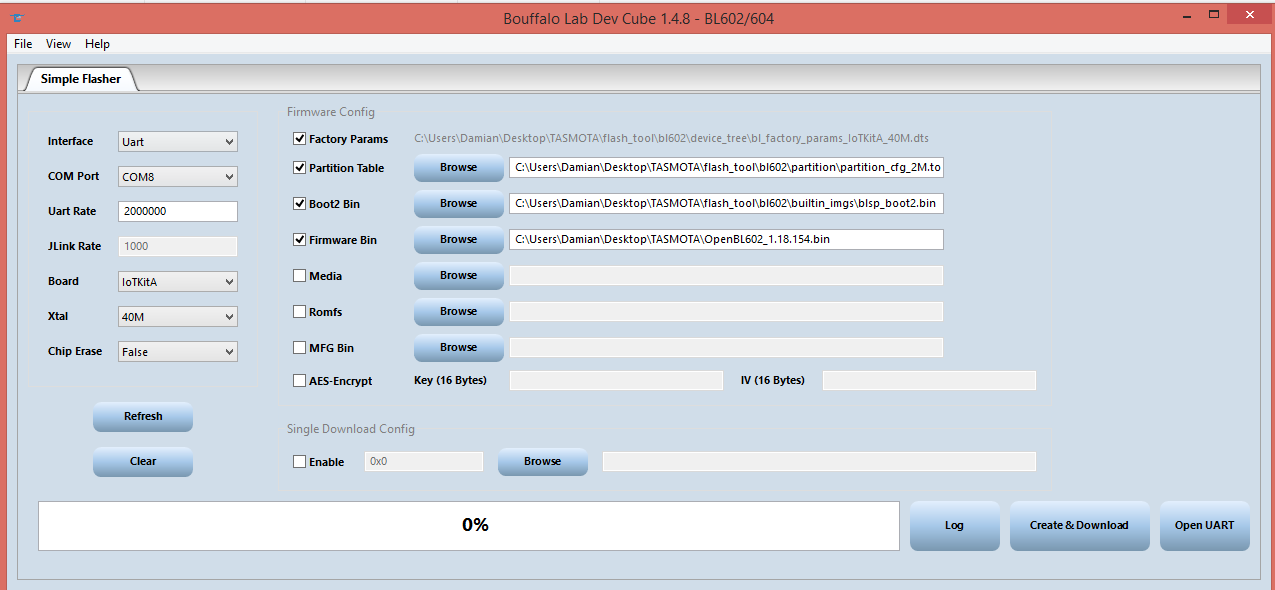The width and height of the screenshot is (1275, 590).
Task: Close the Dev Cube window
Action: point(1248,14)
